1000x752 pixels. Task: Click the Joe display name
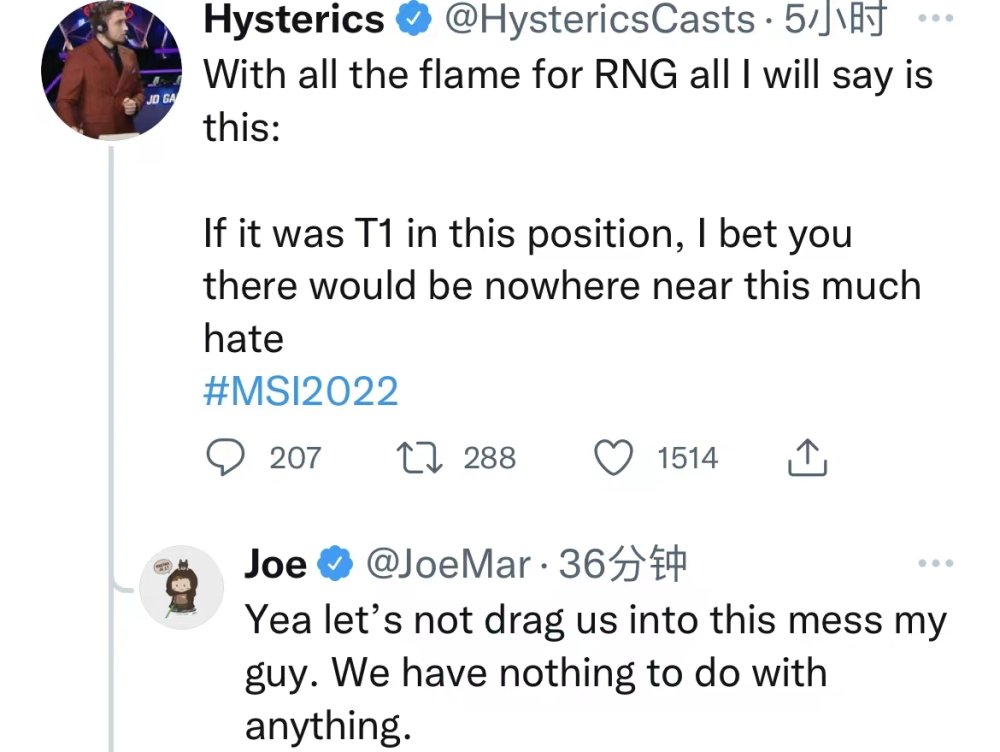pos(275,565)
